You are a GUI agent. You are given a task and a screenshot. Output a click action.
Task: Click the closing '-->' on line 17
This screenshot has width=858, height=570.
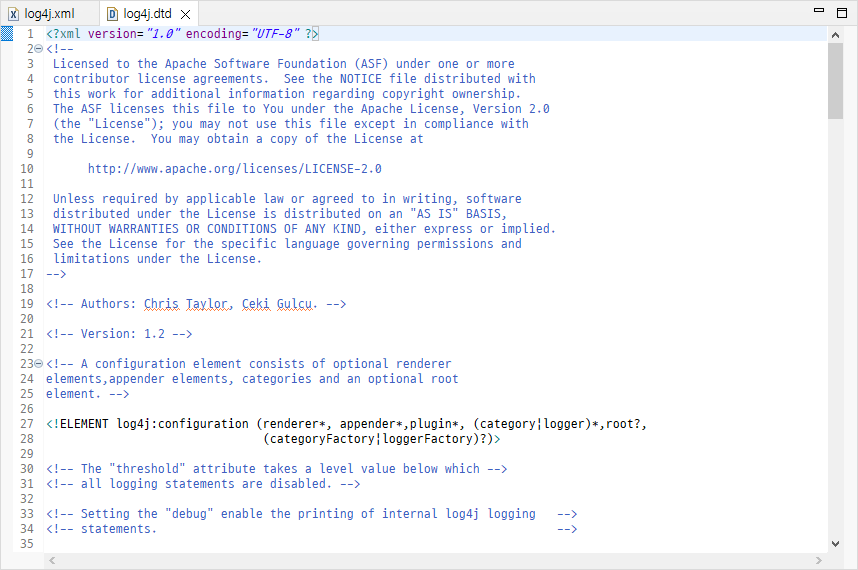[56, 274]
